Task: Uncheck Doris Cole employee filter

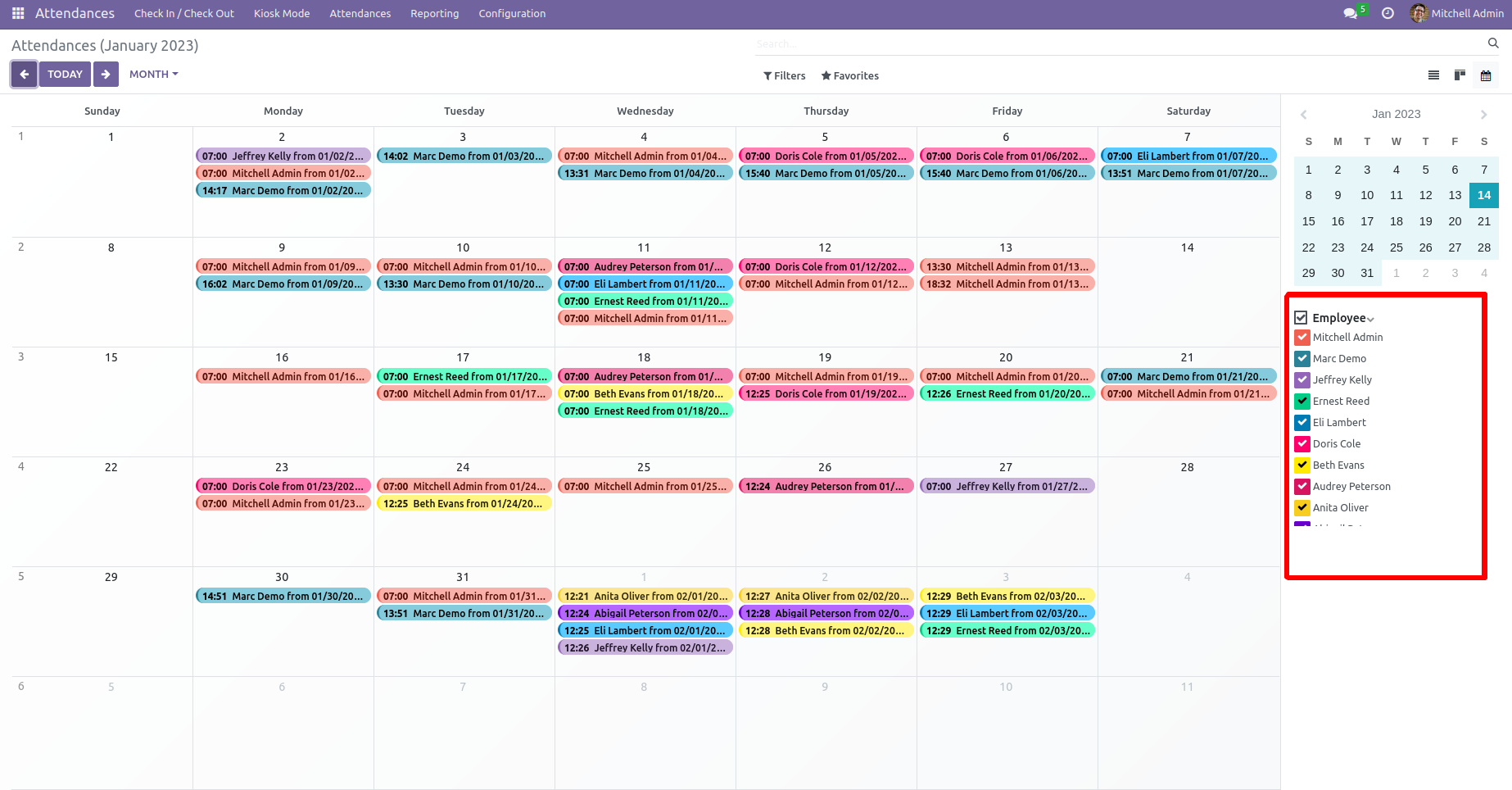Action: [x=1302, y=443]
